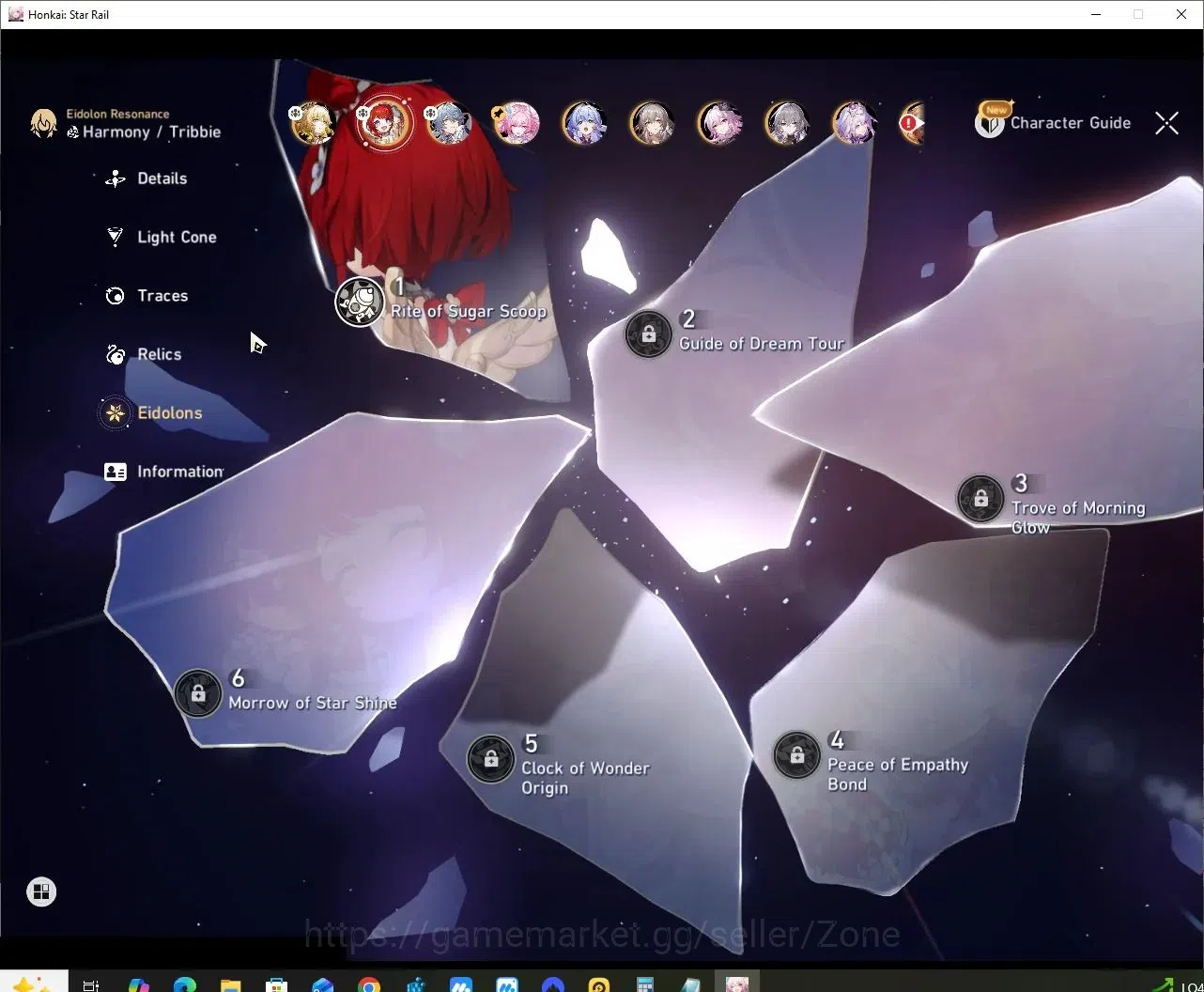Viewport: 1204px width, 992px height.
Task: Click the Trove of Morning Glow label
Action: (1078, 518)
